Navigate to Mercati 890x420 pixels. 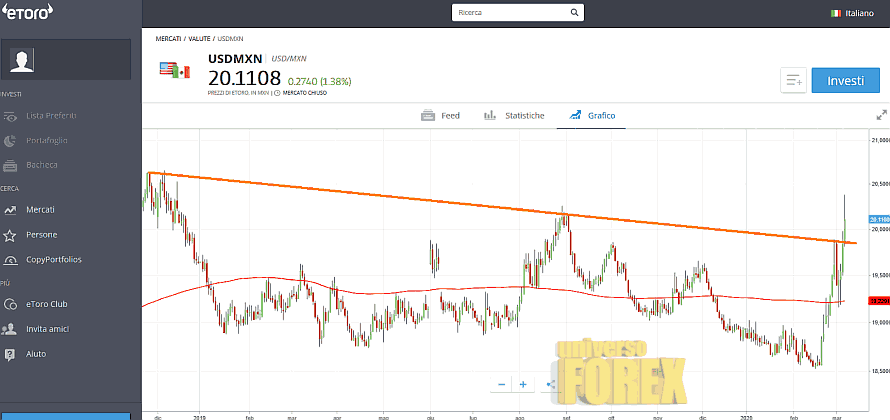tap(40, 210)
